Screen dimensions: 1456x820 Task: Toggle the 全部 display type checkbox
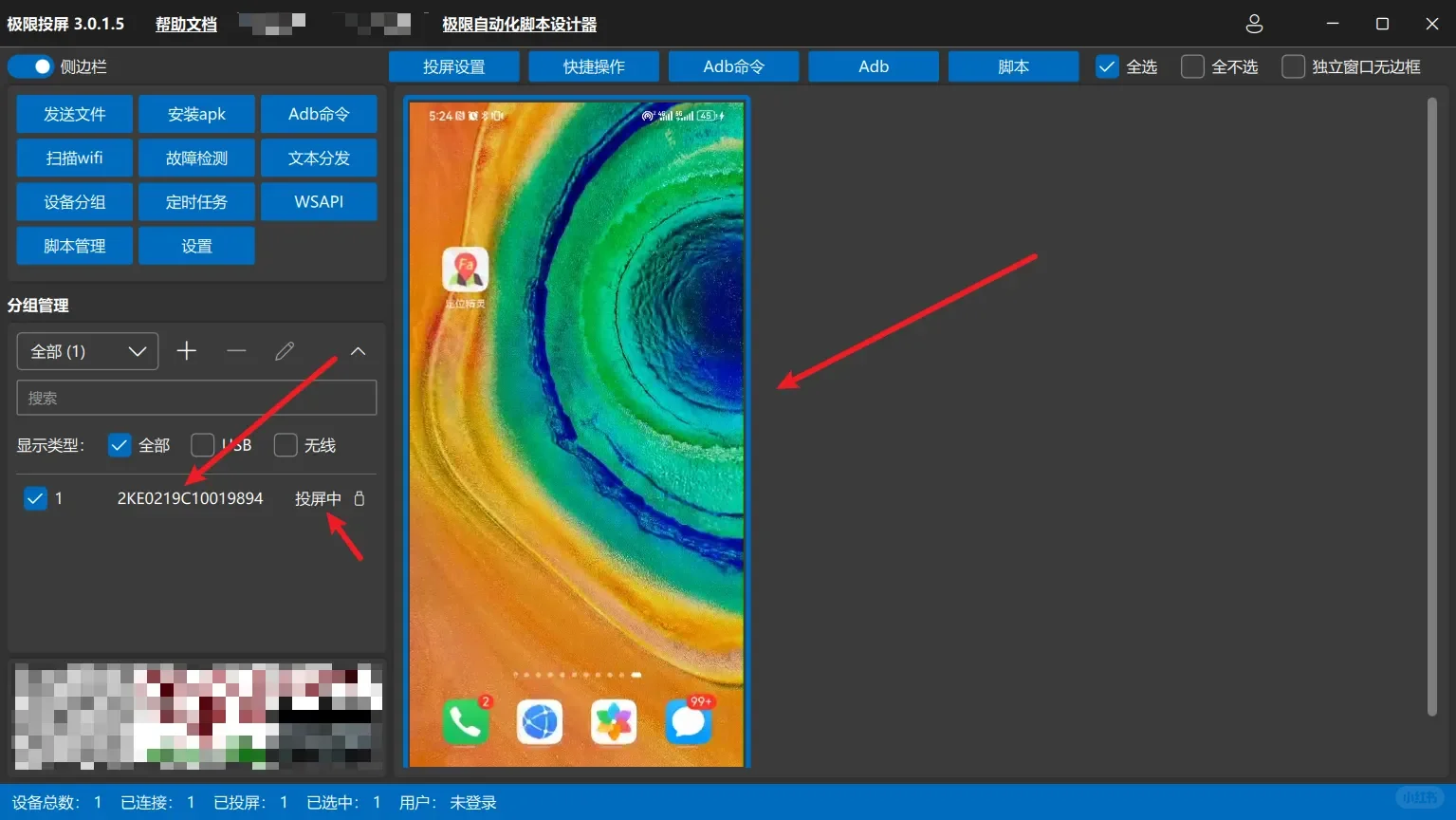[x=120, y=445]
